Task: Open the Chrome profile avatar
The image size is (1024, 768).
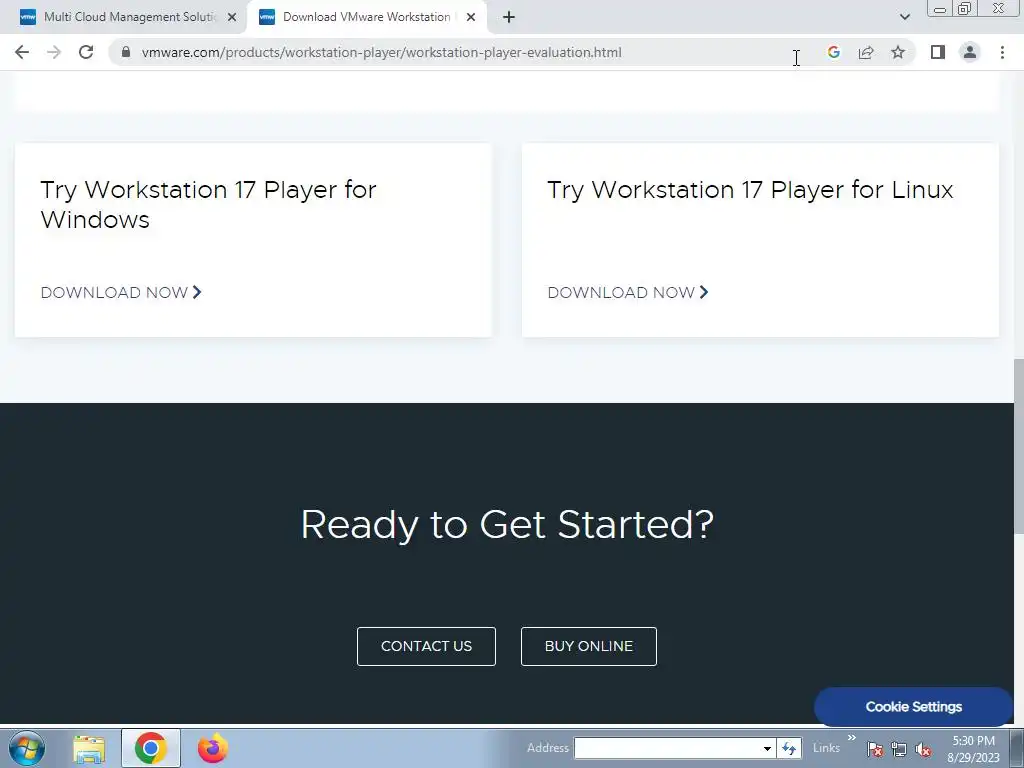Action: point(970,52)
